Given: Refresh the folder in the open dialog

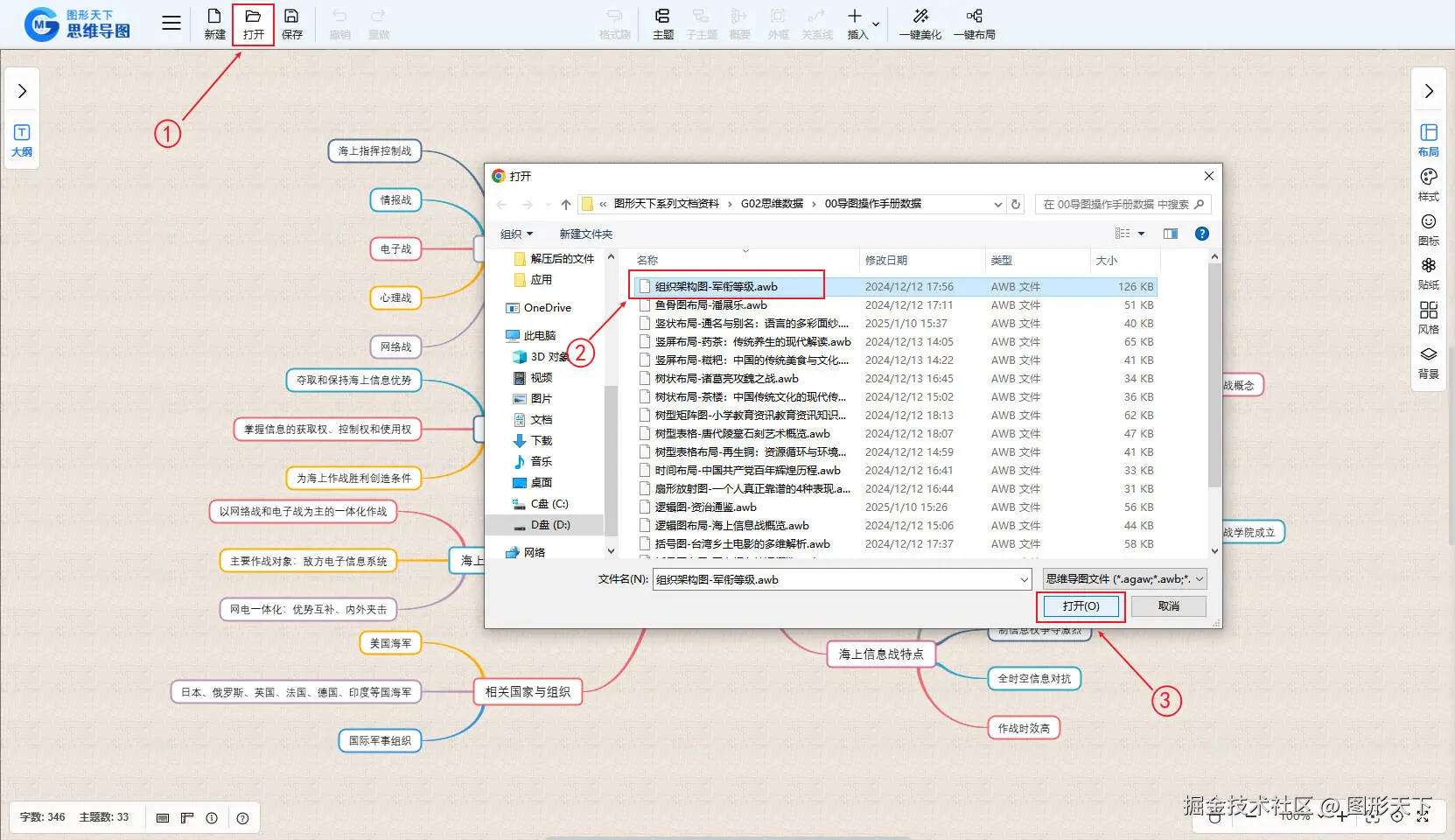Looking at the screenshot, I should coord(1016,205).
